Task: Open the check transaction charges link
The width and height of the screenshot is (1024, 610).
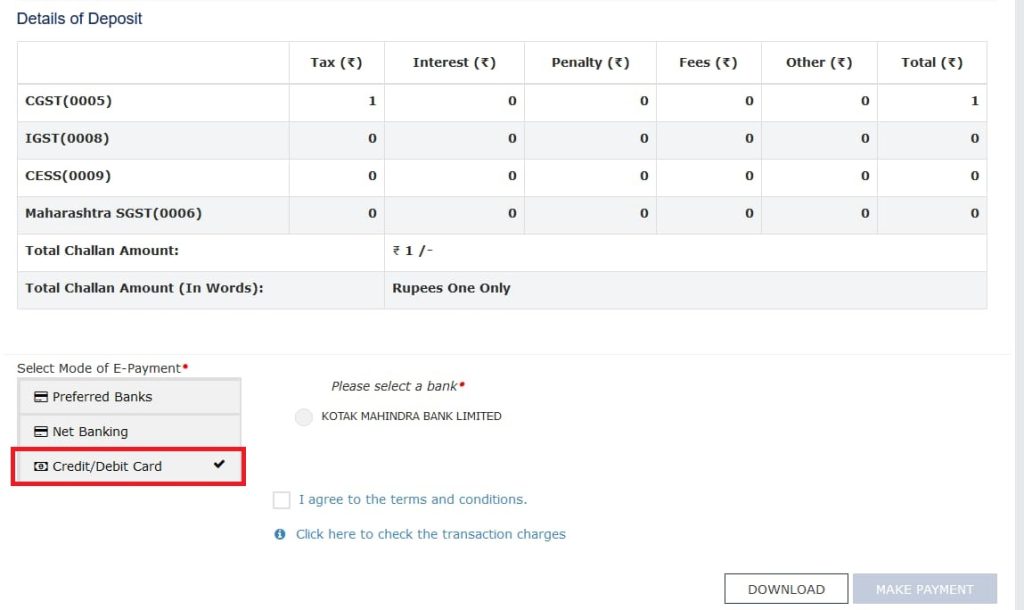Action: click(430, 535)
